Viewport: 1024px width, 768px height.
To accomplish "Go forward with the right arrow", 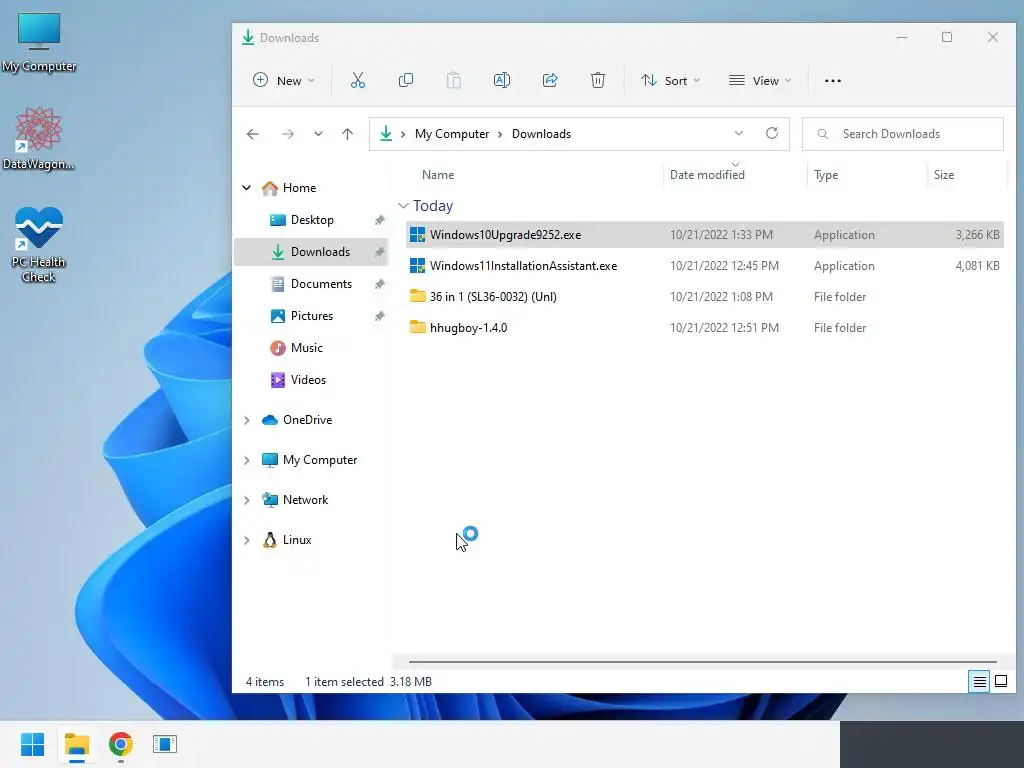I will click(287, 134).
